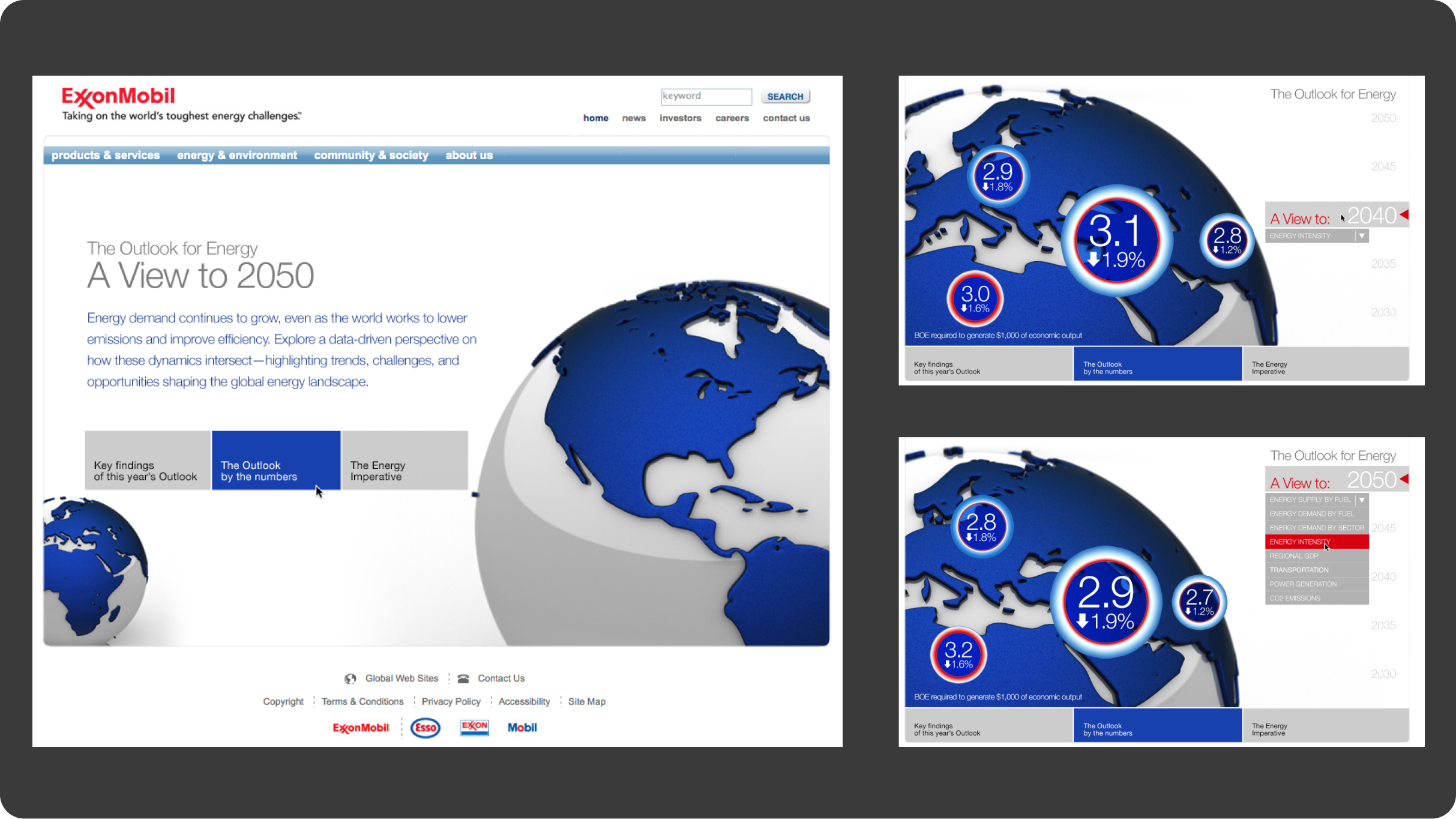Open Terms & Conditions link

click(362, 702)
